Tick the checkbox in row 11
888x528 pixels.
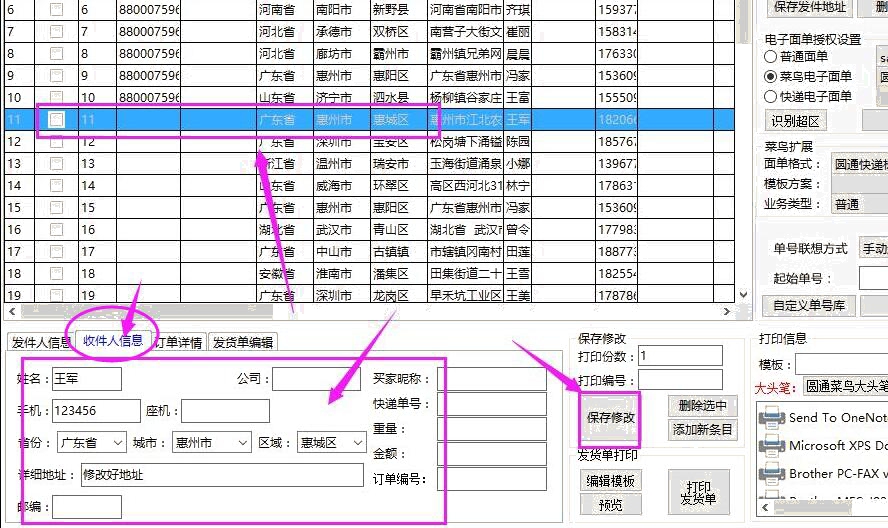[x=56, y=120]
